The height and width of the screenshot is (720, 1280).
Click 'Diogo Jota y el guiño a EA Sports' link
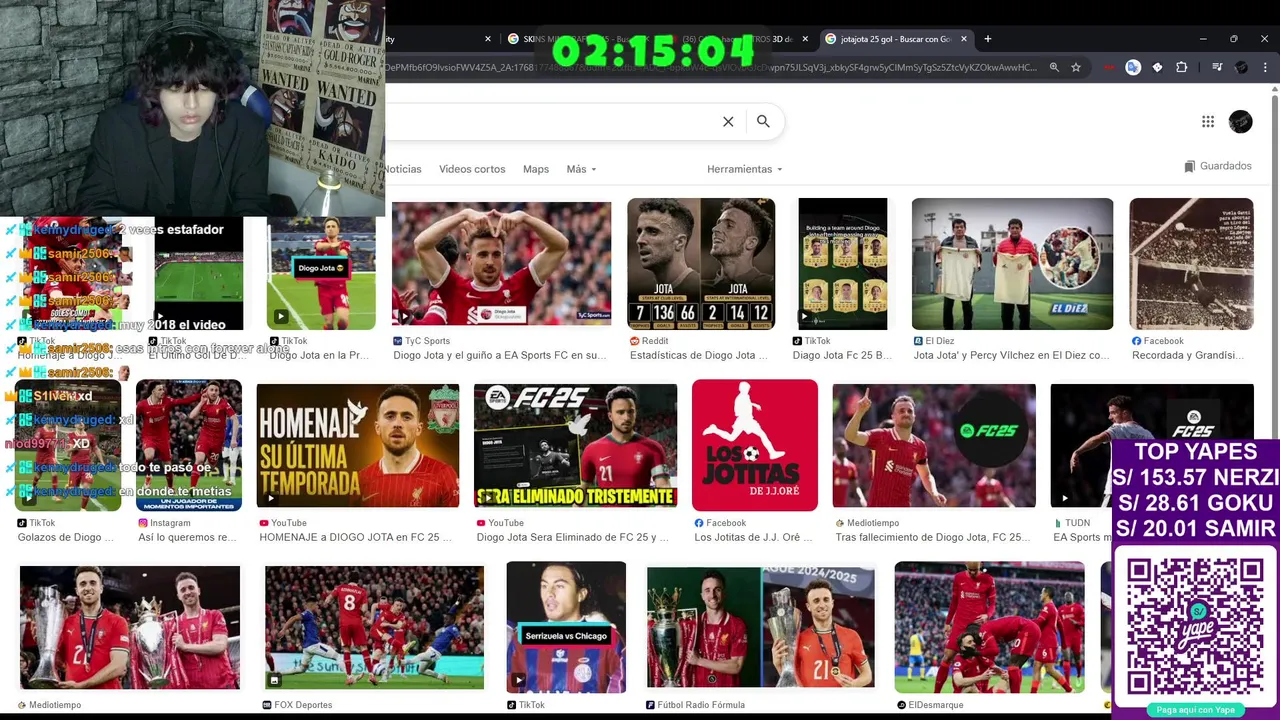[500, 355]
